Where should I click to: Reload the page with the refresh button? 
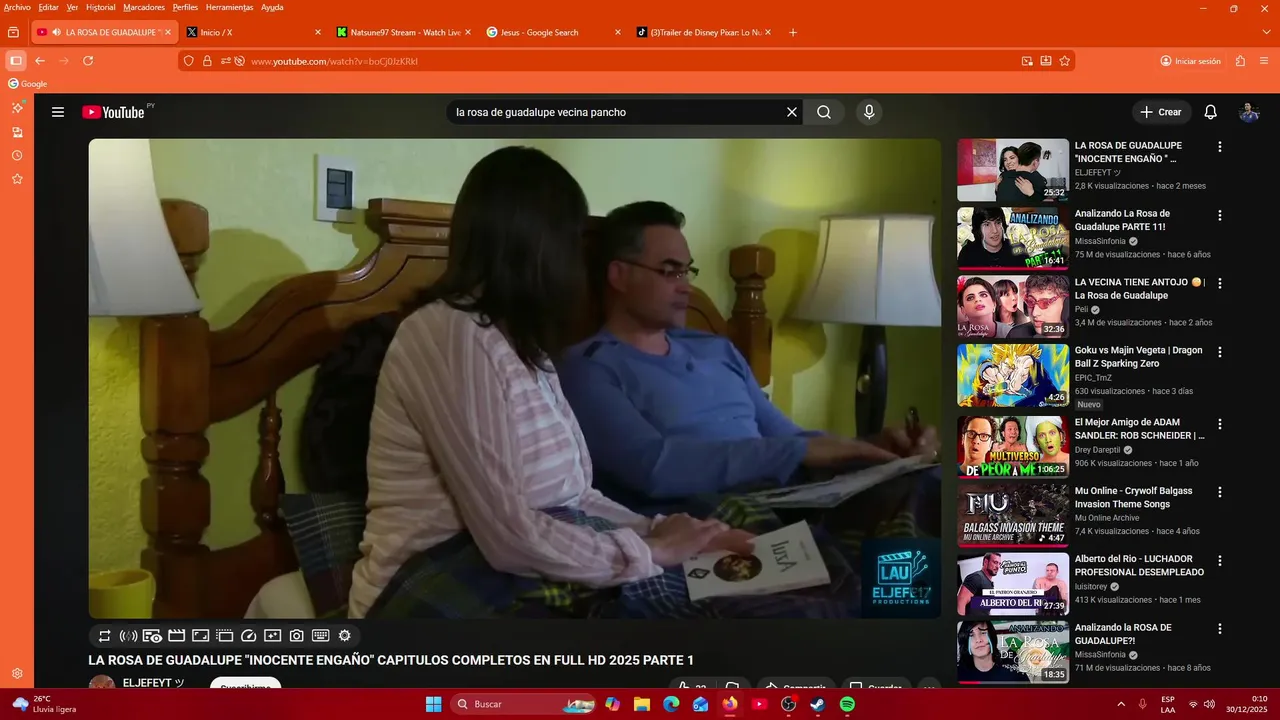pyautogui.click(x=88, y=61)
